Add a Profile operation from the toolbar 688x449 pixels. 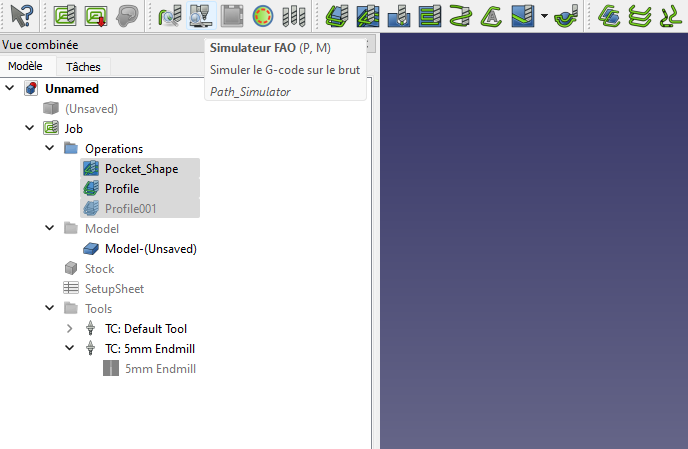click(337, 15)
